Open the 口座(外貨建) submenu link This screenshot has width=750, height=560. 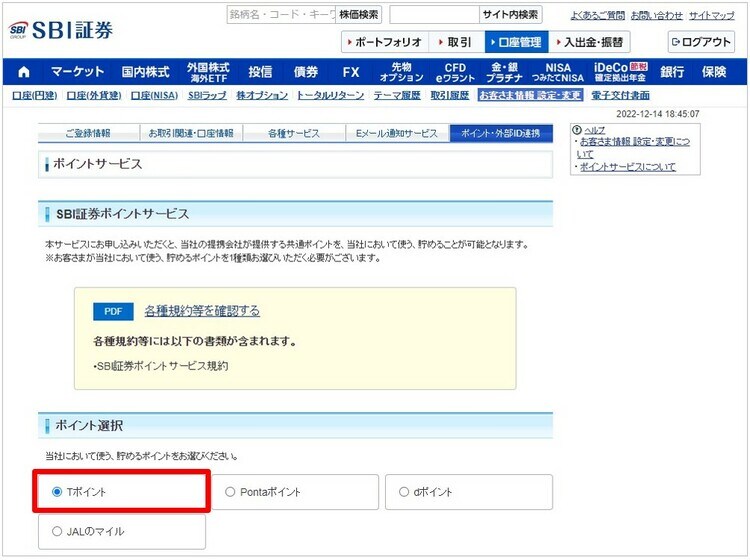[94, 96]
